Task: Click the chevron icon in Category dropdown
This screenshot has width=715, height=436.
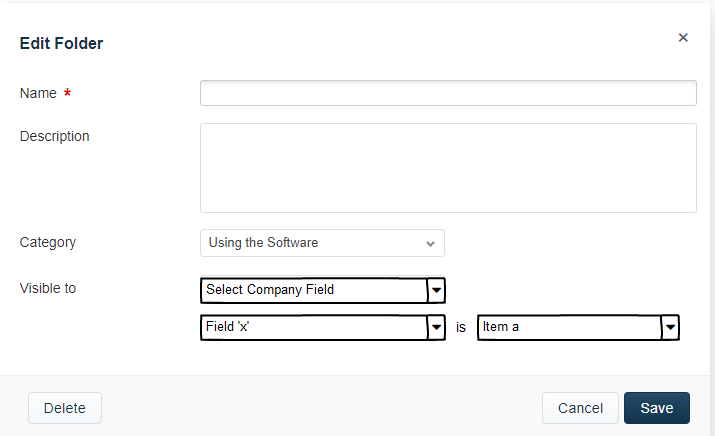Action: [x=430, y=244]
